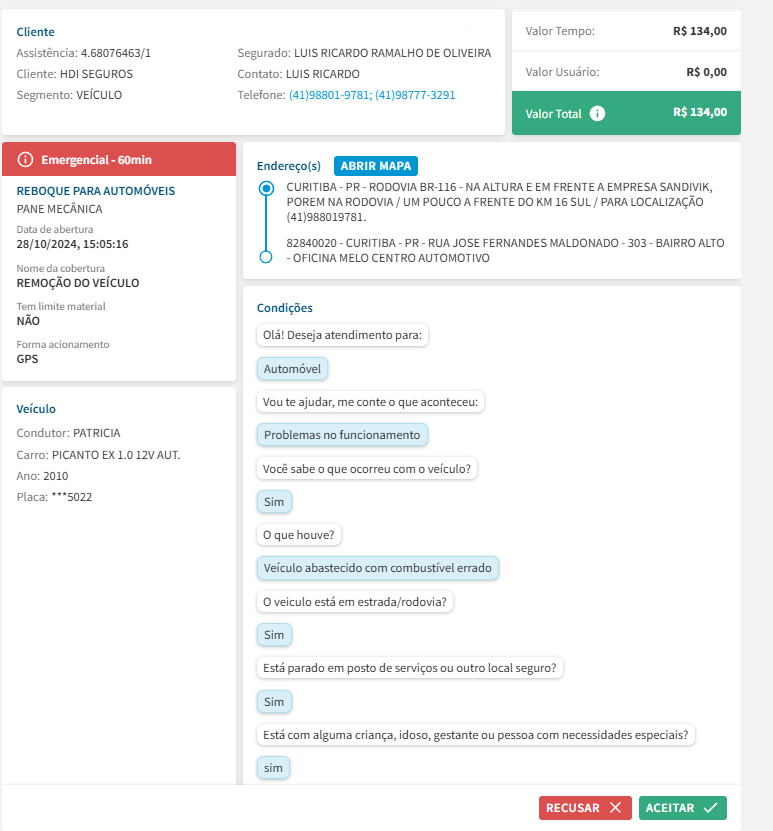Image resolution: width=773 pixels, height=831 pixels.
Task: Click the "Olá! Deseja atendimento para:" message
Action: (342, 335)
